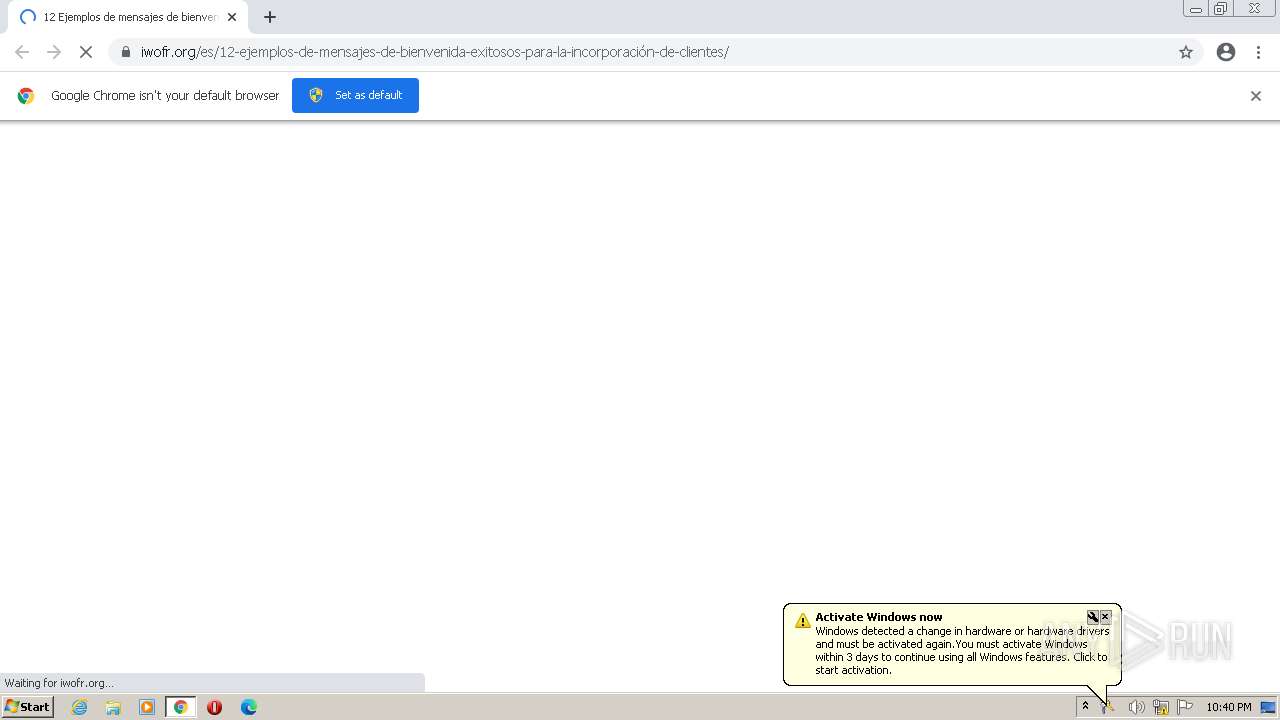Open Chrome three-dot menu
The image size is (1280, 720).
pos(1258,52)
